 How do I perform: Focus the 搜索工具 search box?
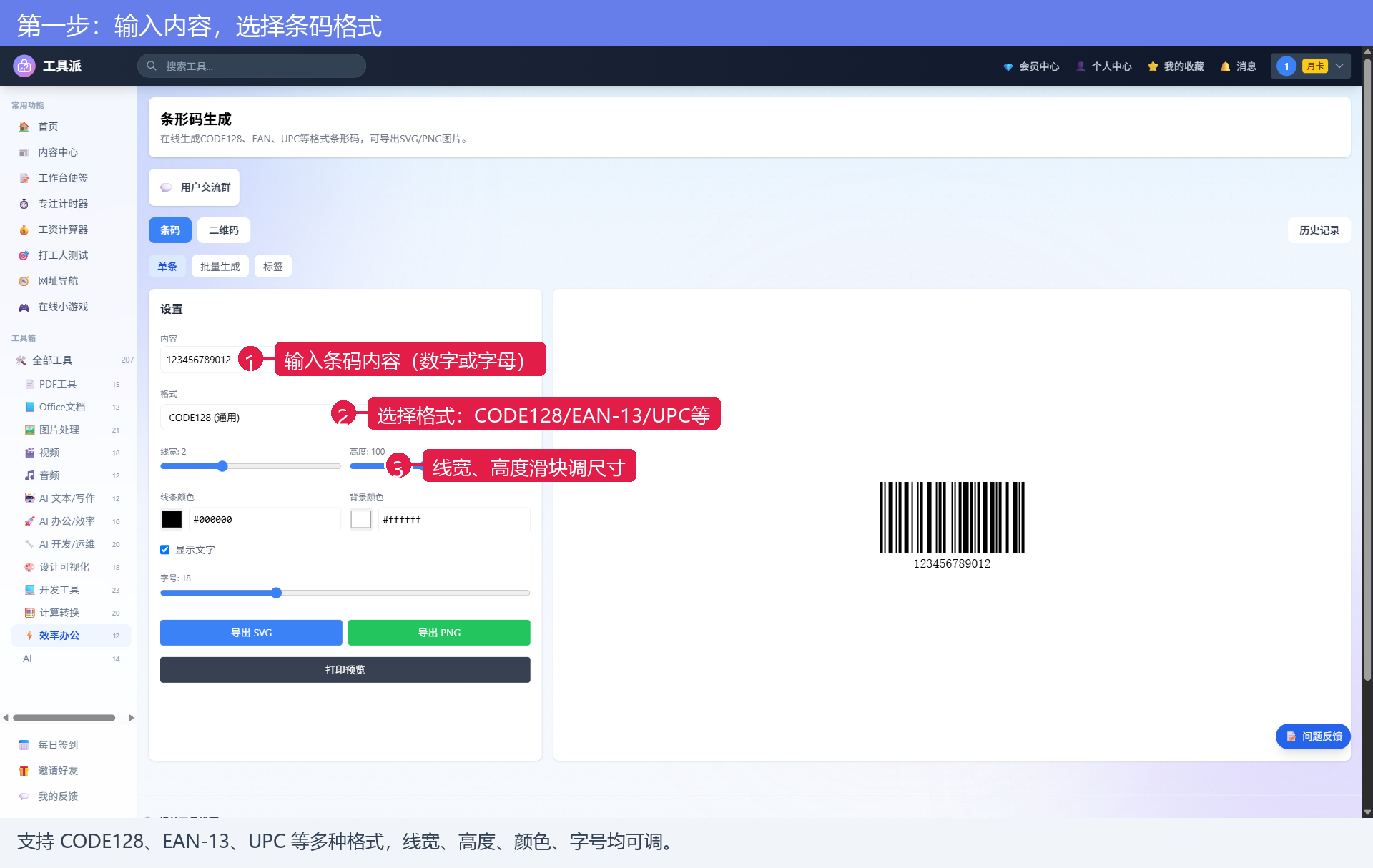[252, 66]
